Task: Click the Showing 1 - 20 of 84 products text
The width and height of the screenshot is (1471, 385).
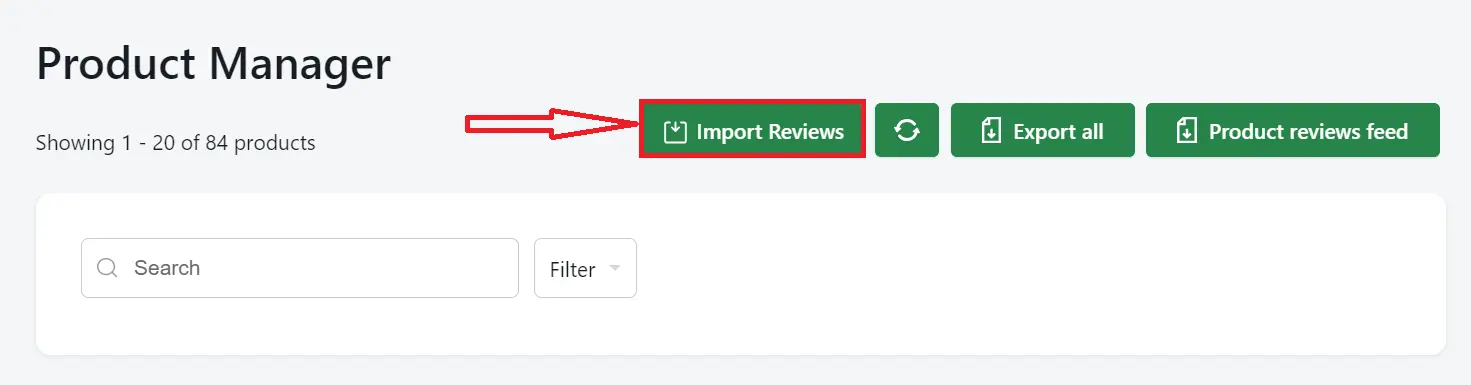Action: point(176,143)
